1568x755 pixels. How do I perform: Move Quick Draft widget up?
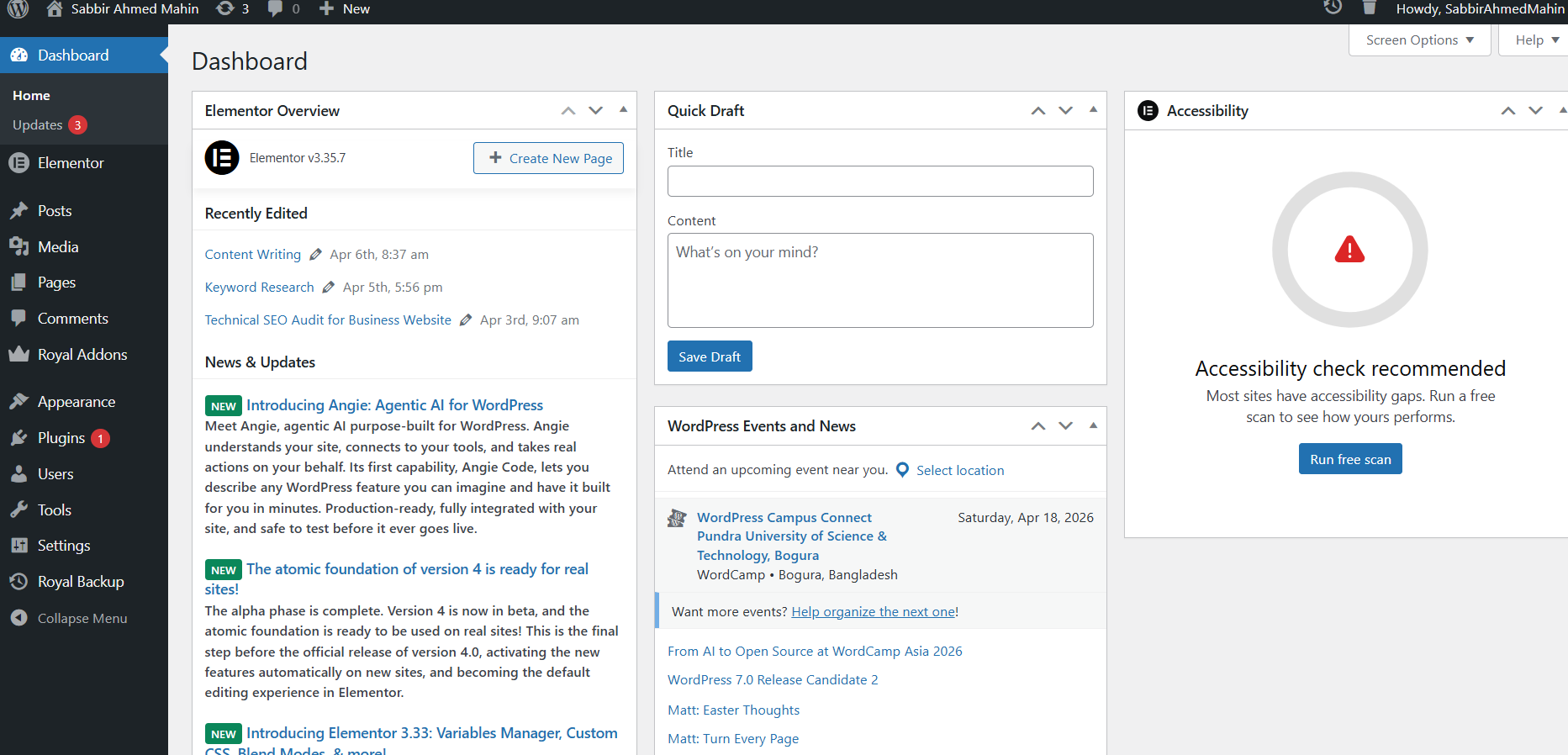1038,110
